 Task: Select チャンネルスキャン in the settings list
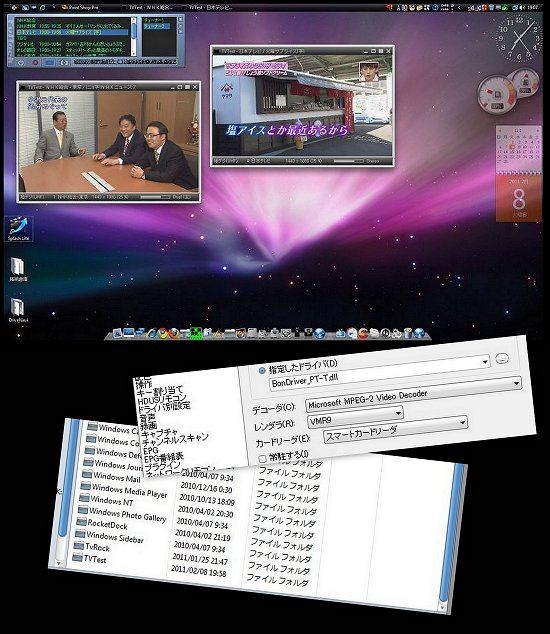175,439
